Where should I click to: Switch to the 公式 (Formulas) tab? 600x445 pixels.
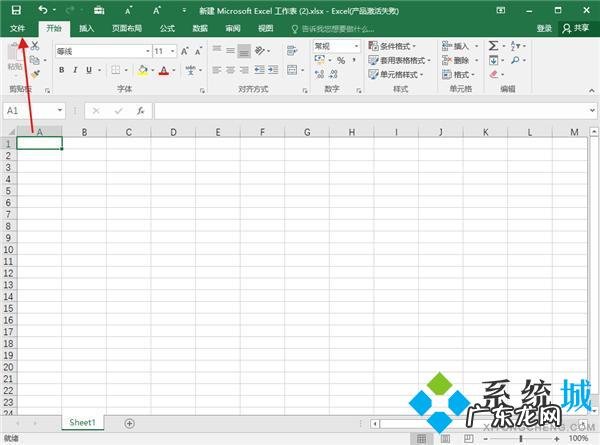tap(166, 29)
